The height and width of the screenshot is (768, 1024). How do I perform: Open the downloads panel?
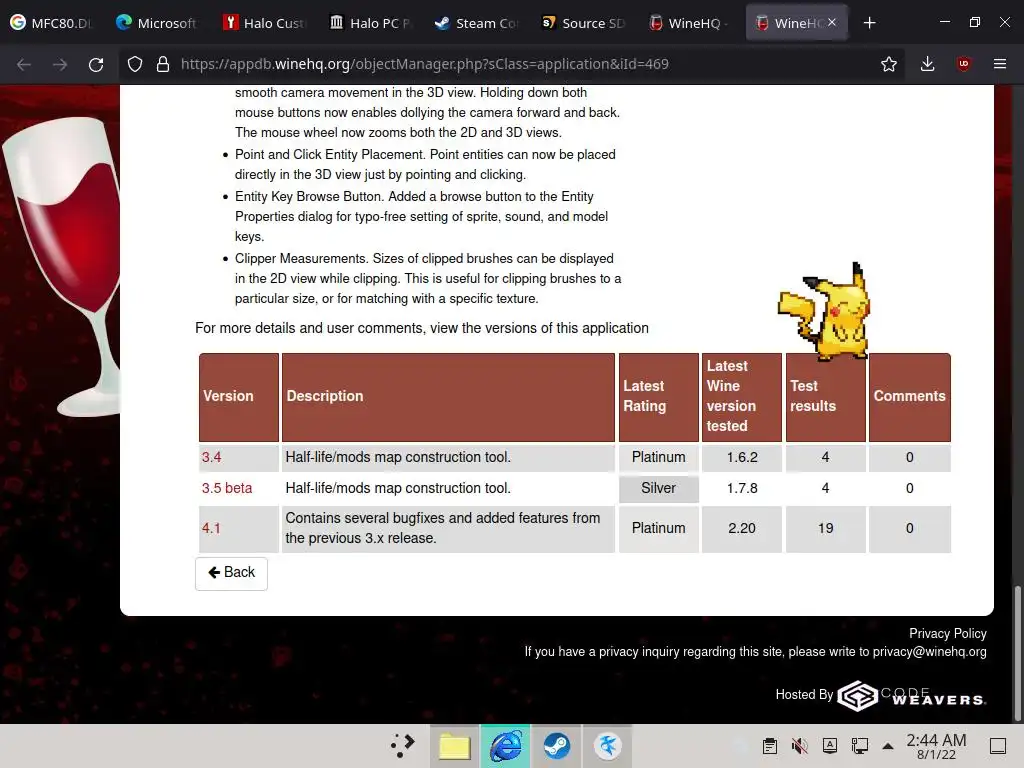coord(927,64)
